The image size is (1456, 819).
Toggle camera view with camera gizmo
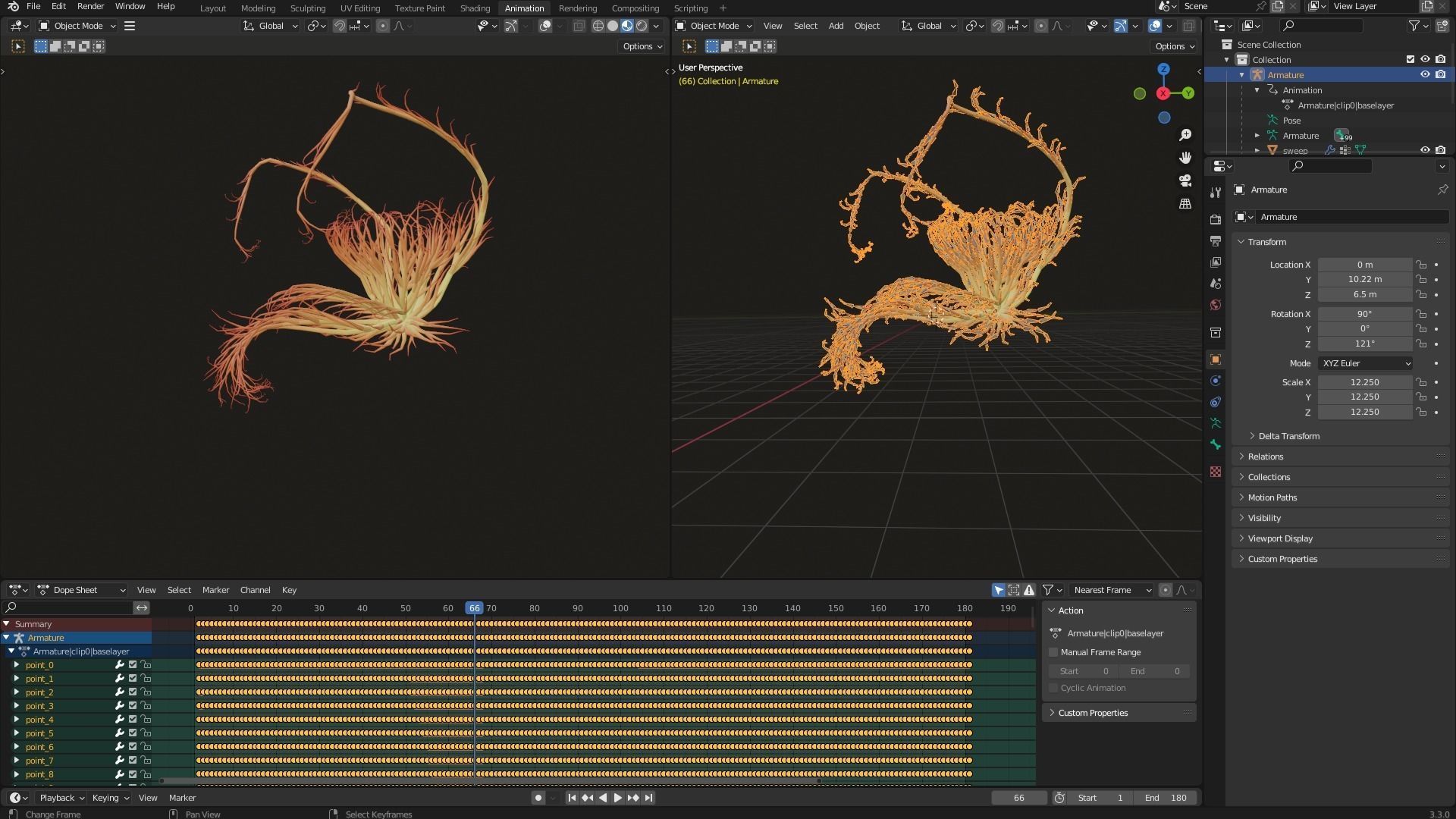1185,180
